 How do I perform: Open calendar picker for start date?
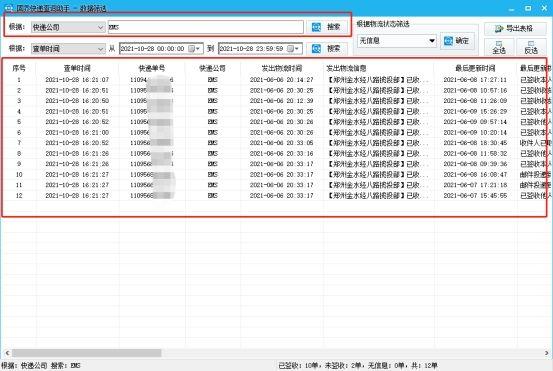[x=194, y=49]
